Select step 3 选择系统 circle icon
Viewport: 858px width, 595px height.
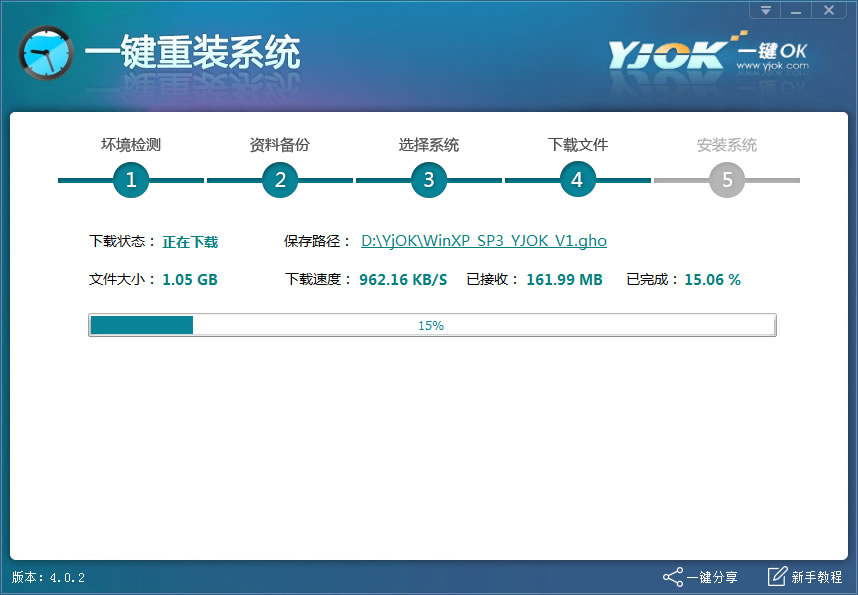(x=429, y=180)
